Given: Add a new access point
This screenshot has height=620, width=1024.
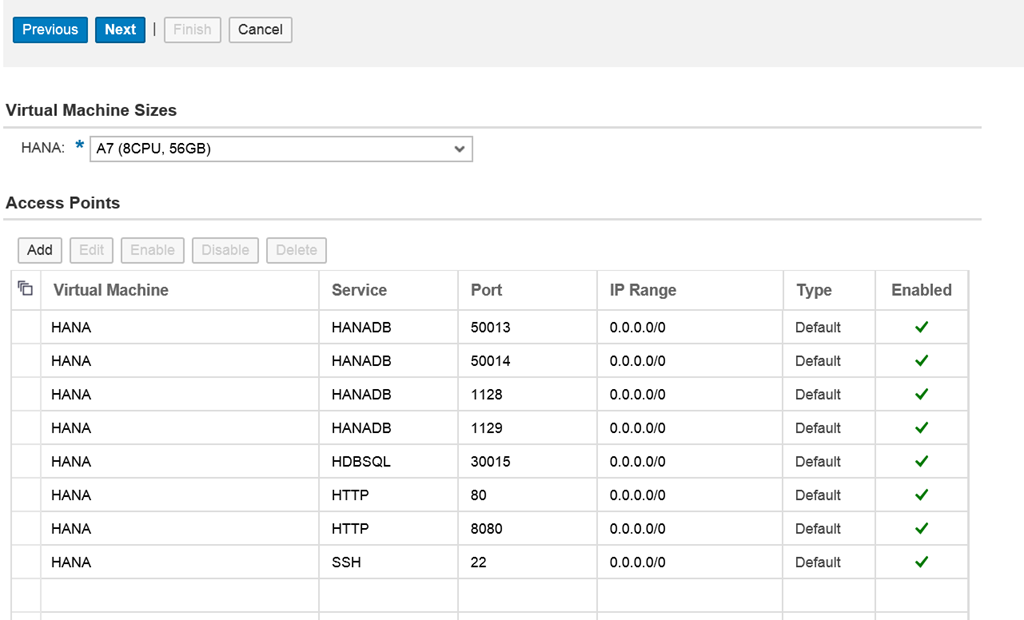Looking at the screenshot, I should click(40, 250).
